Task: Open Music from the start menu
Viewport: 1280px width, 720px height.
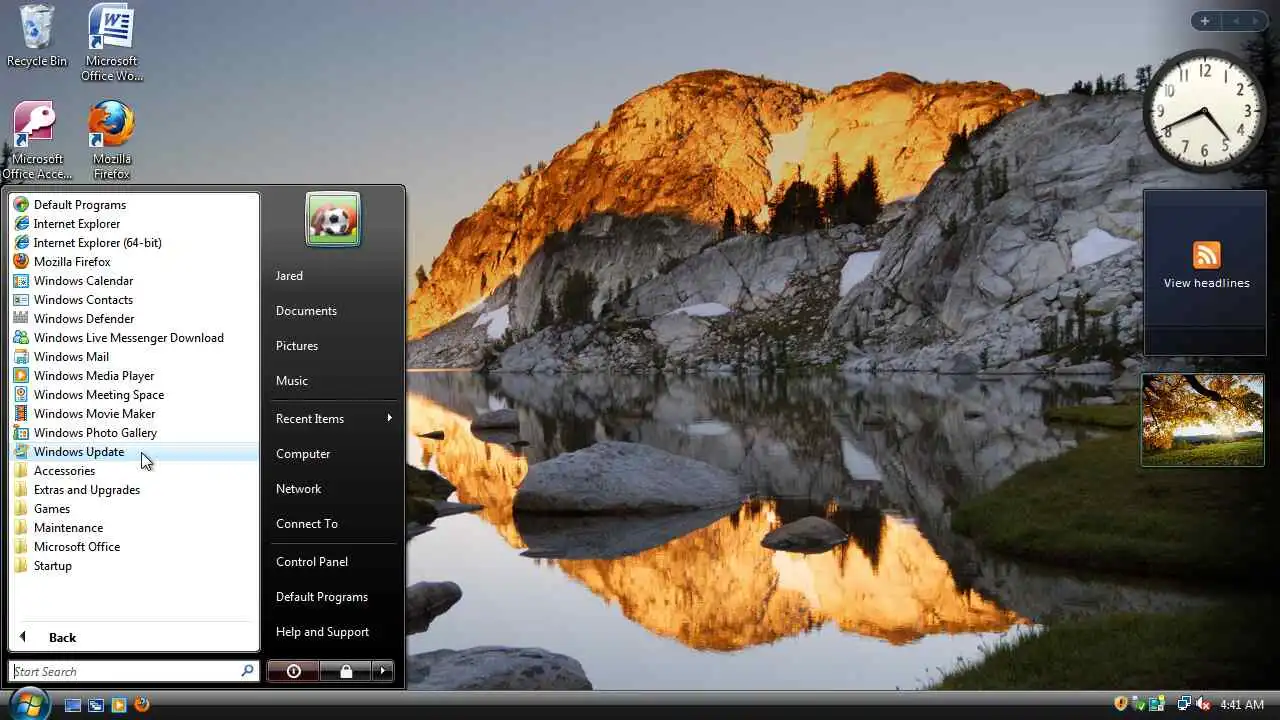Action: point(333,381)
